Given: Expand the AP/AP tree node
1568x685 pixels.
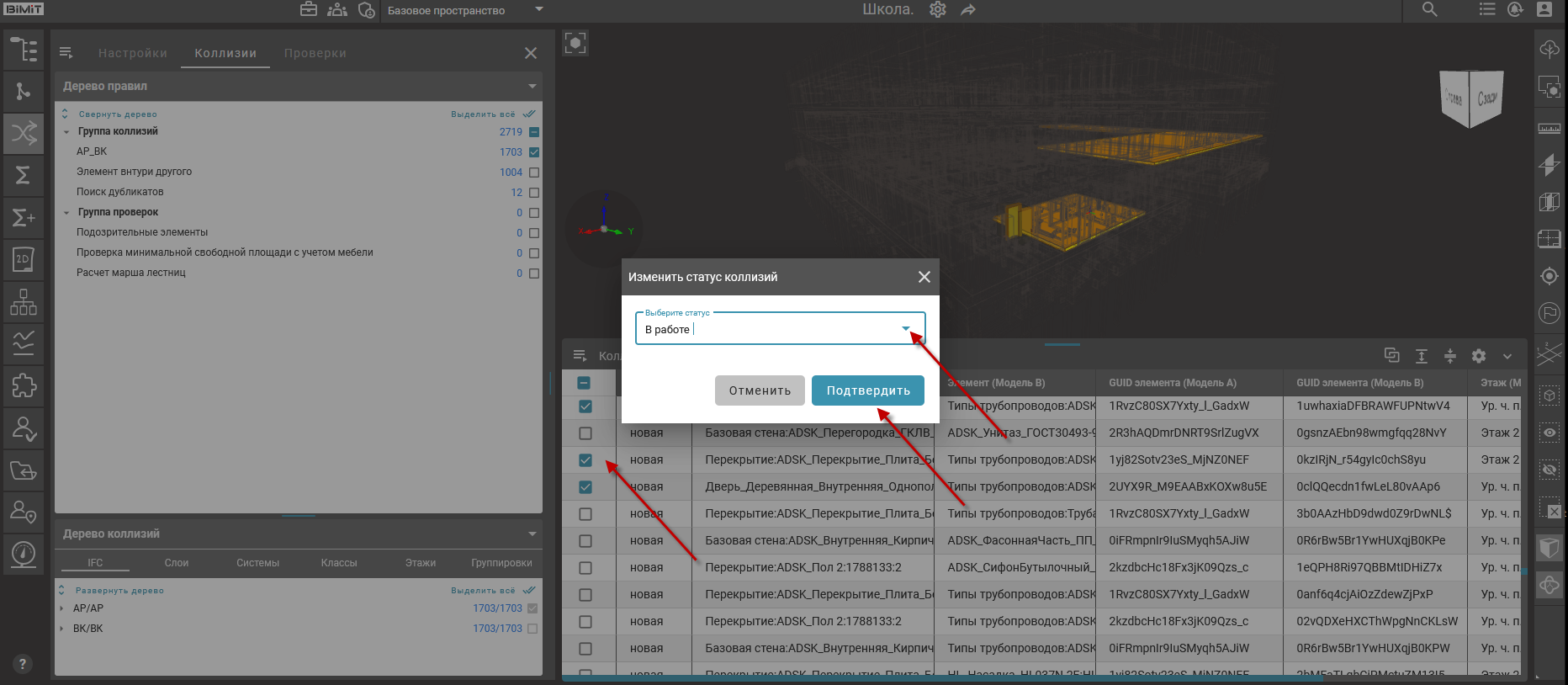Looking at the screenshot, I should click(x=61, y=608).
